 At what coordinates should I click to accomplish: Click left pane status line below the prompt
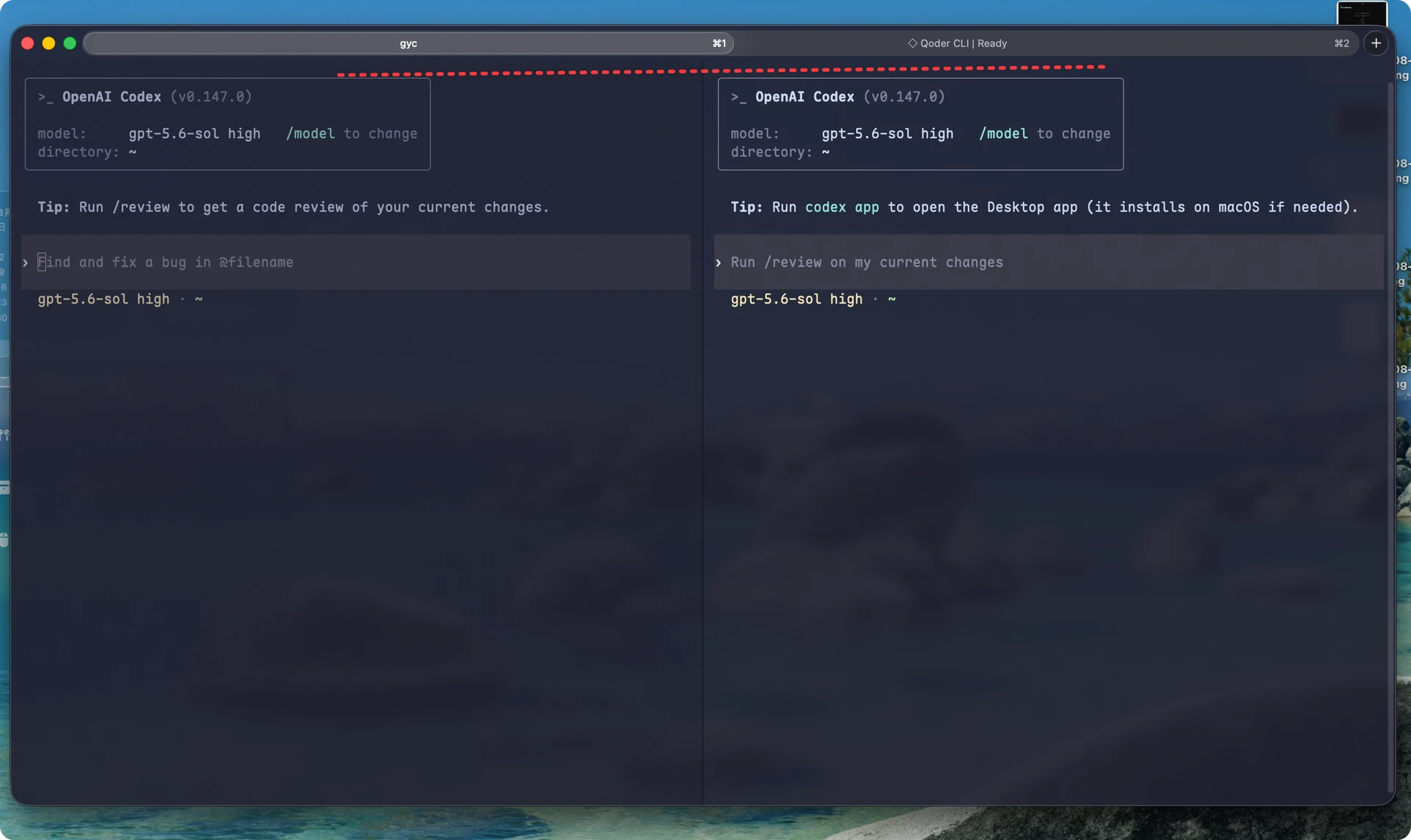pos(120,299)
